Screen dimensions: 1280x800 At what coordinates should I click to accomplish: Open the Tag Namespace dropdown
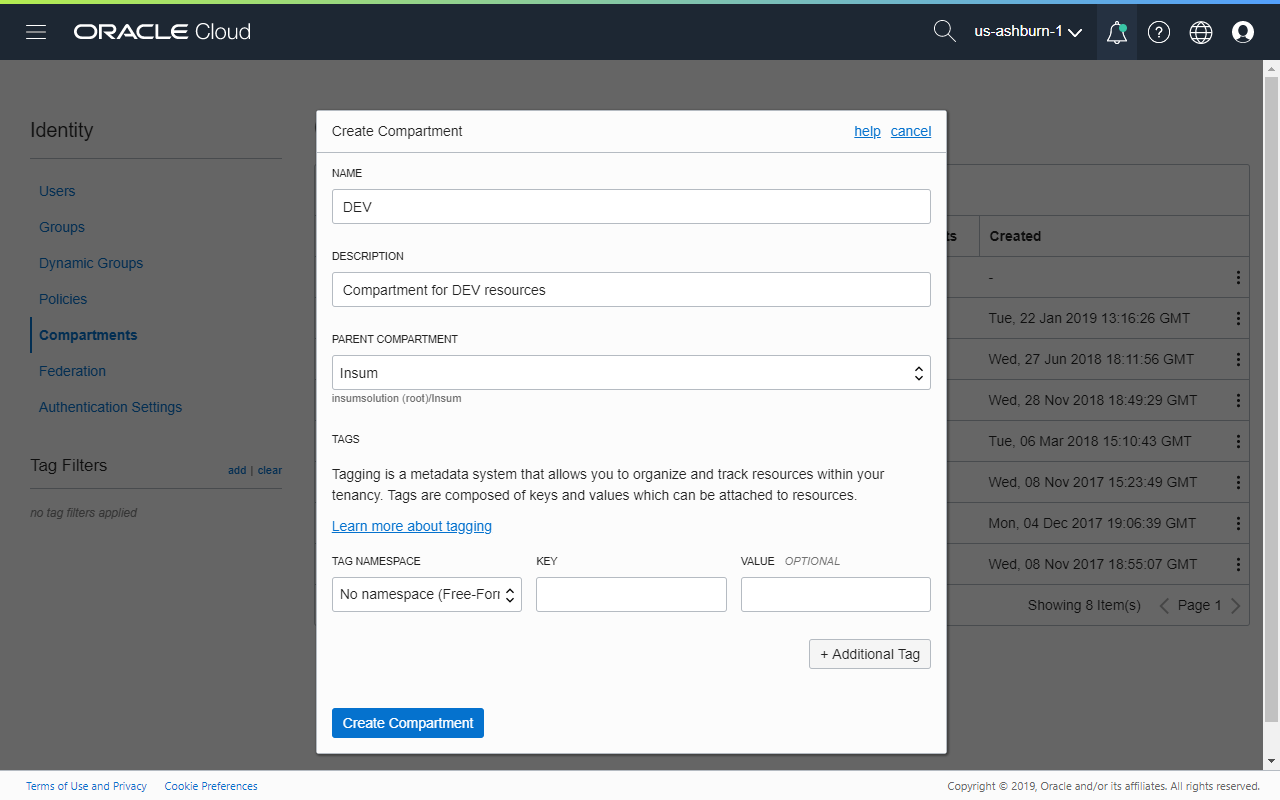coord(427,594)
